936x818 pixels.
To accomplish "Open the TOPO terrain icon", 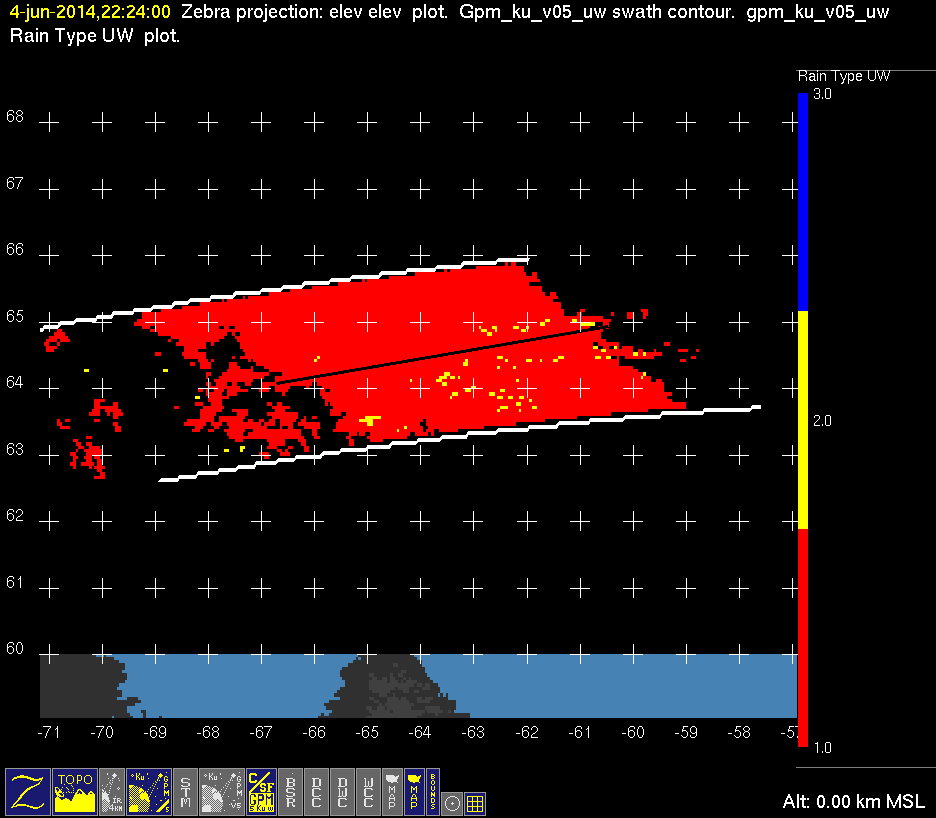I will (75, 791).
